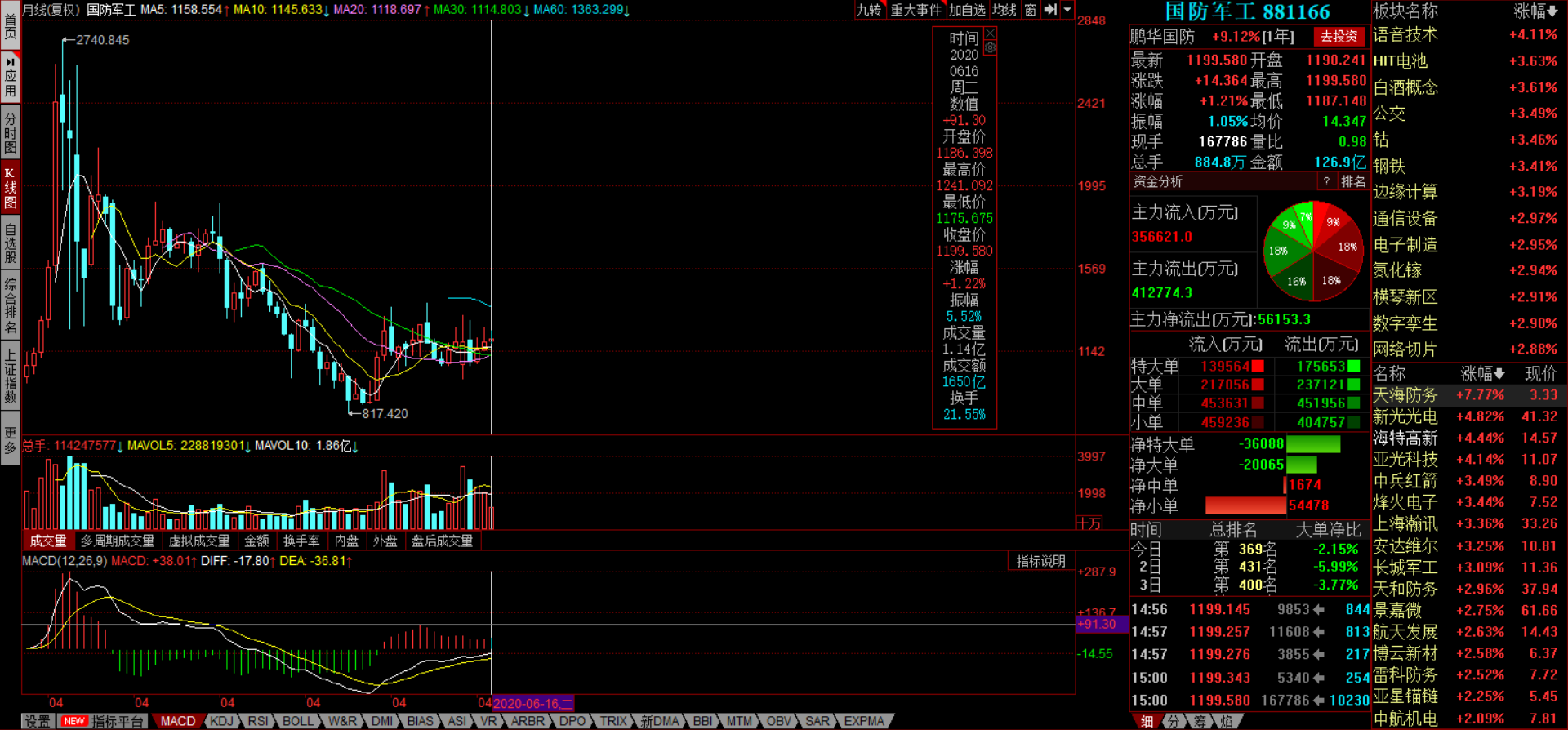
Task: Add stock via 加自选 button
Action: 968,10
